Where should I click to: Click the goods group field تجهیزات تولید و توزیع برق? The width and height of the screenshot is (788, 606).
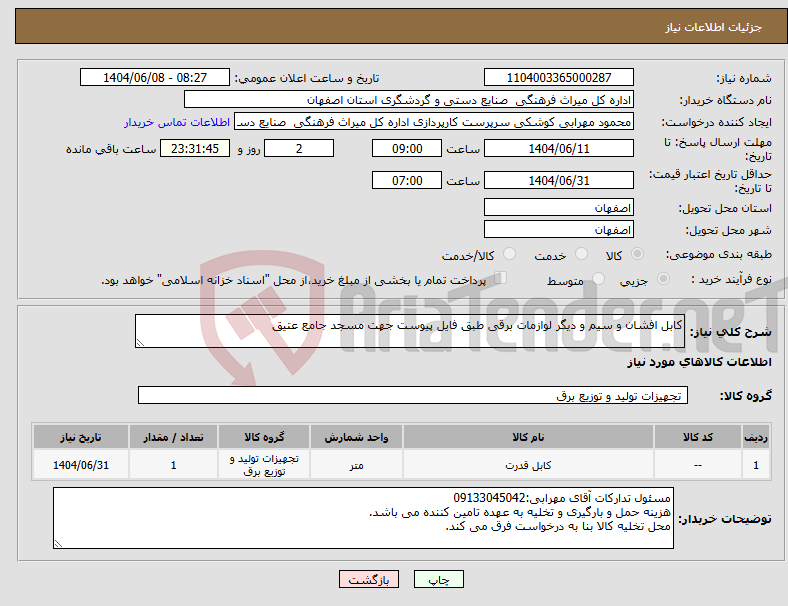413,395
